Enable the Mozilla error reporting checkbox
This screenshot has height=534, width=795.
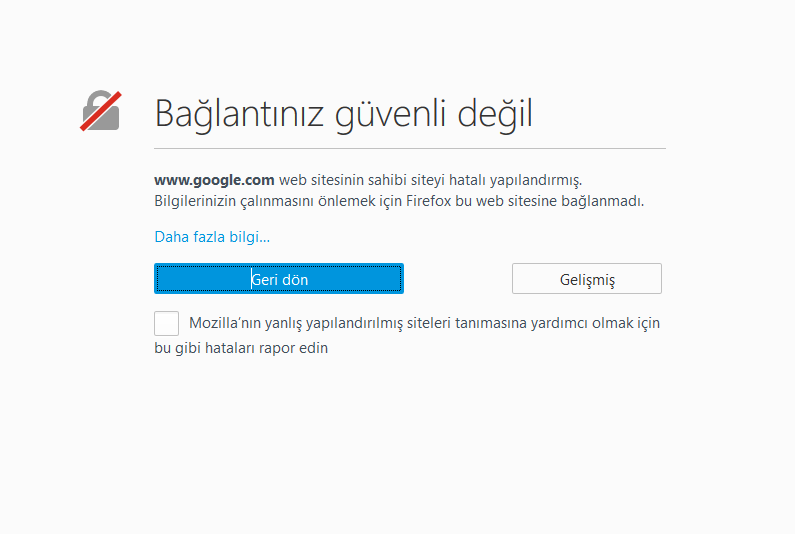click(x=166, y=324)
